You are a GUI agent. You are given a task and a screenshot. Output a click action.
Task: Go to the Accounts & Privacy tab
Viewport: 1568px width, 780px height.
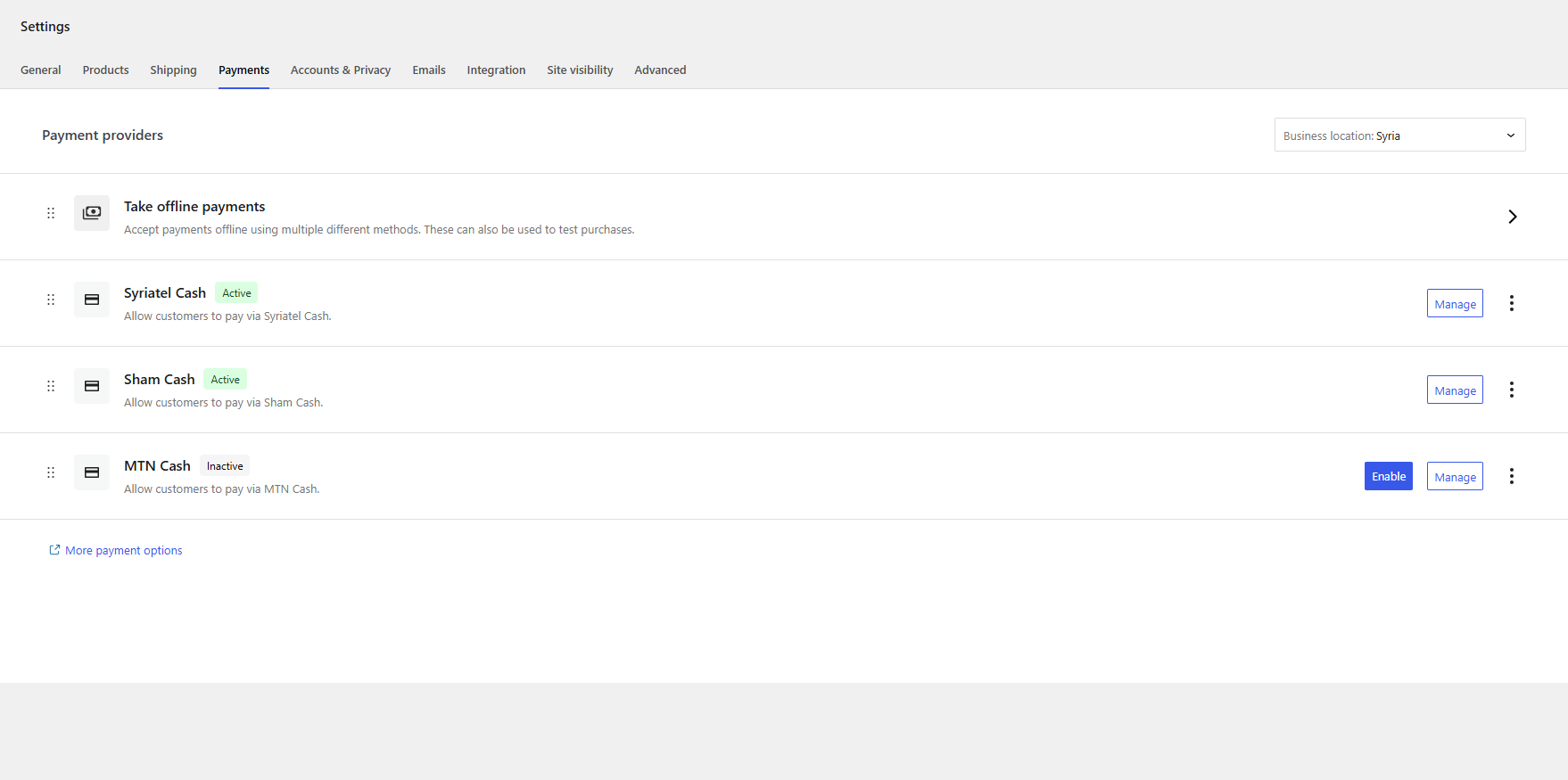[341, 70]
